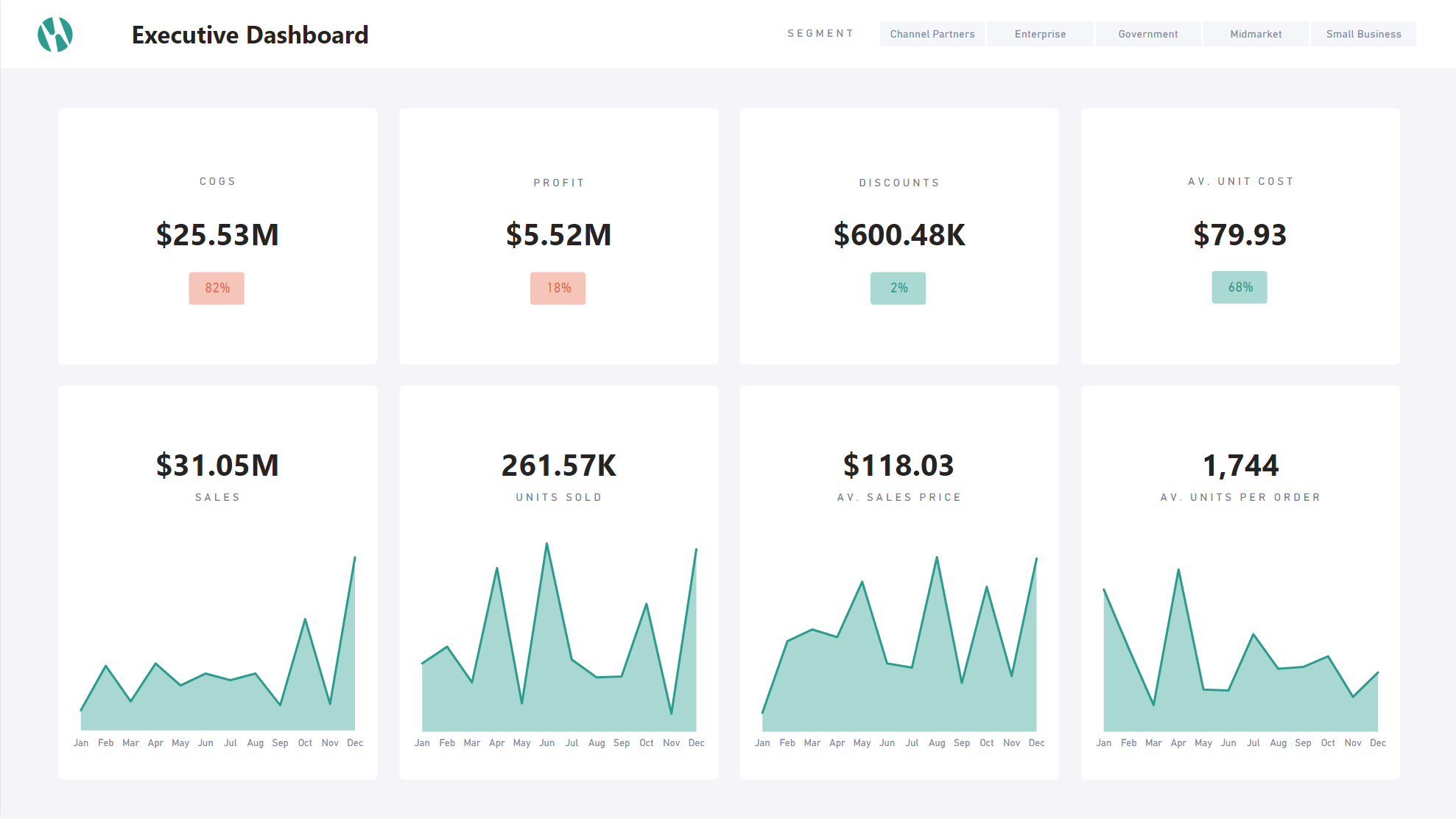Click the Jan axis label under Units Sold chart
This screenshot has width=1456, height=819.
coord(422,743)
